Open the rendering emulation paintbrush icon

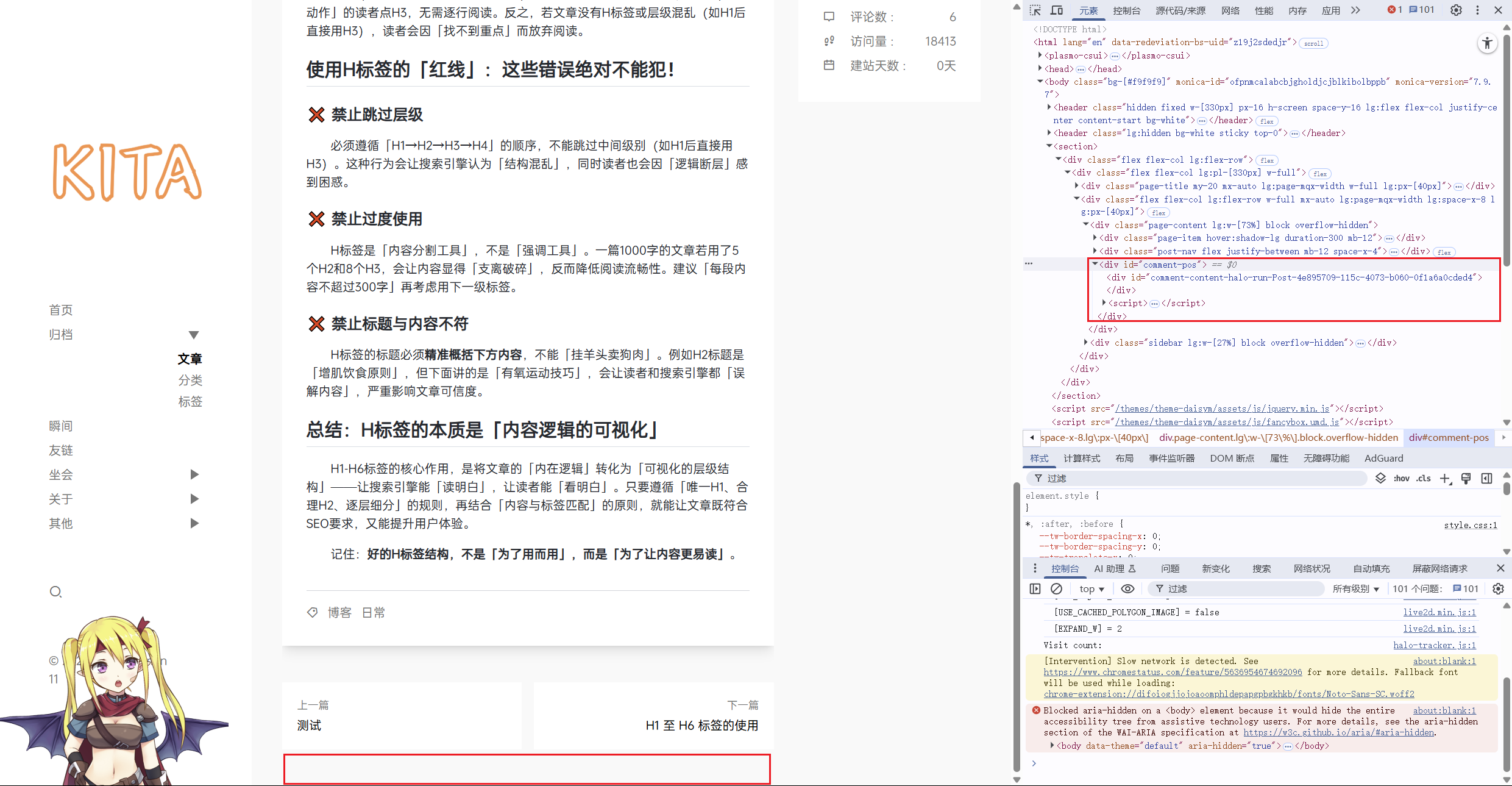point(1466,479)
